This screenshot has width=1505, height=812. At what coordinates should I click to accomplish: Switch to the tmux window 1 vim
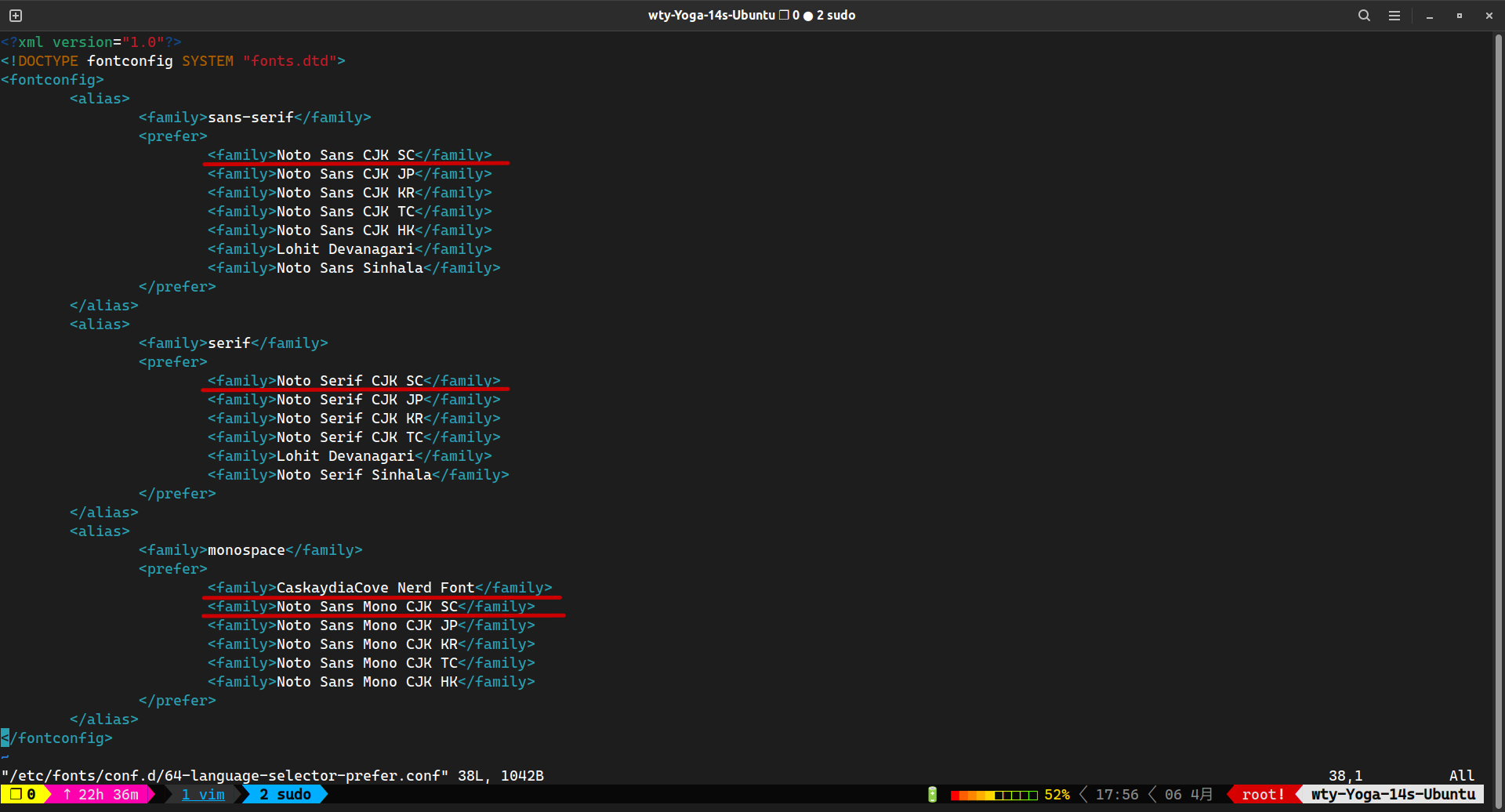tap(203, 795)
